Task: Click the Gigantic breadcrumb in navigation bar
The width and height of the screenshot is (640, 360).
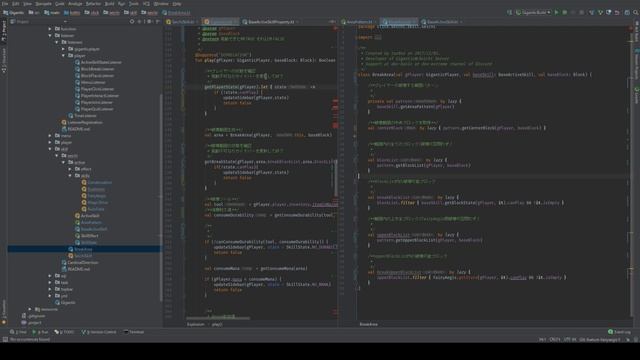Action: click(x=14, y=13)
